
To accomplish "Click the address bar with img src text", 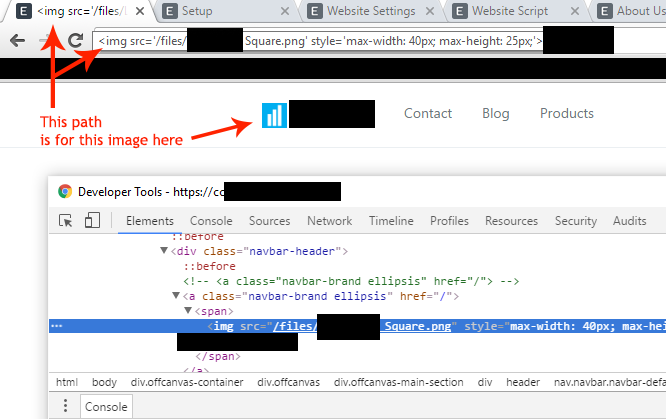I will click(x=318, y=42).
